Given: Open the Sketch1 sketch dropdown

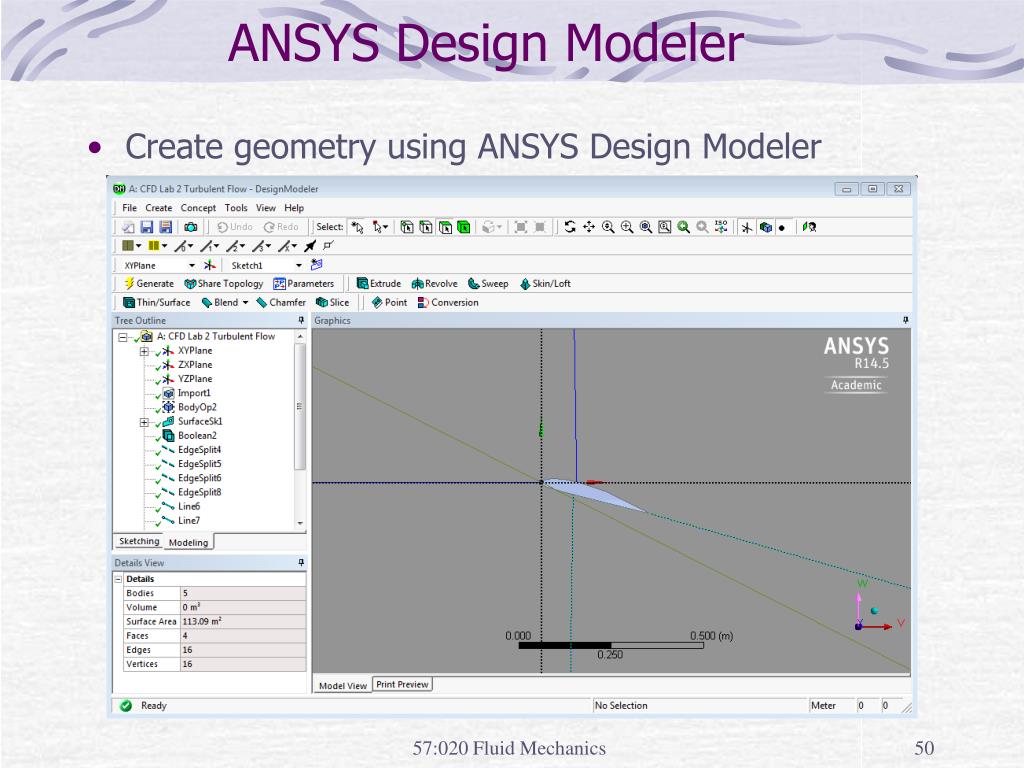Looking at the screenshot, I should point(298,265).
